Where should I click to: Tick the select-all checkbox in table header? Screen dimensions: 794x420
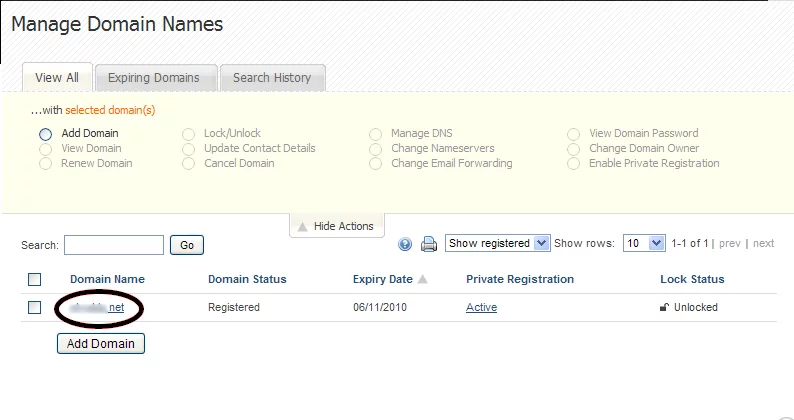[x=34, y=279]
